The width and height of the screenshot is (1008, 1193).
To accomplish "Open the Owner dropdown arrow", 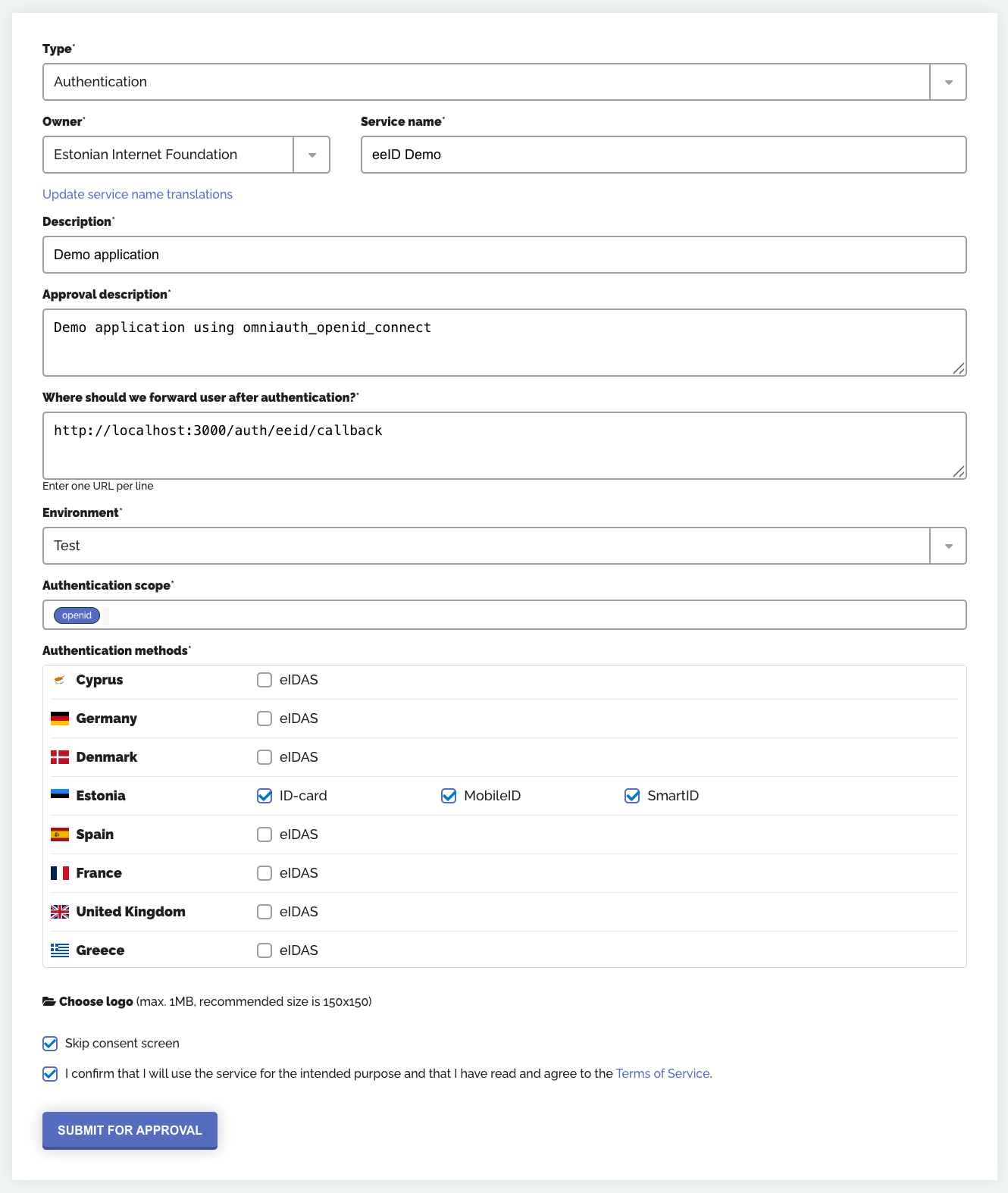I will [x=311, y=155].
